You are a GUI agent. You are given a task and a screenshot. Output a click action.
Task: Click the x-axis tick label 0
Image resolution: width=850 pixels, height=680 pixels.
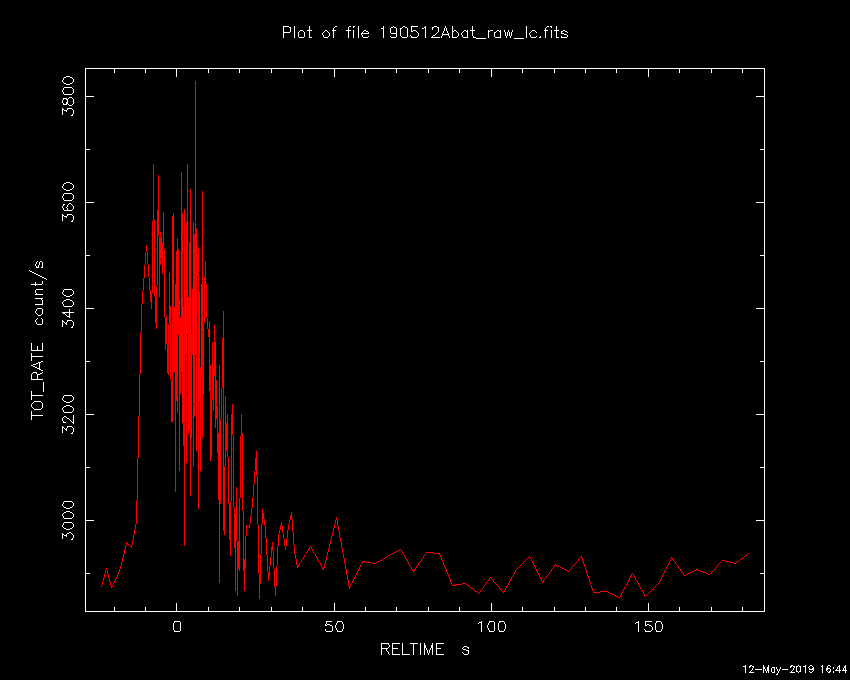(177, 627)
